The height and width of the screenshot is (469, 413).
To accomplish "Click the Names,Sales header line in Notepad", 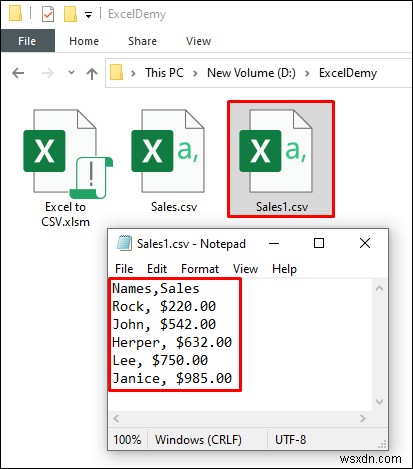I will [x=156, y=288].
